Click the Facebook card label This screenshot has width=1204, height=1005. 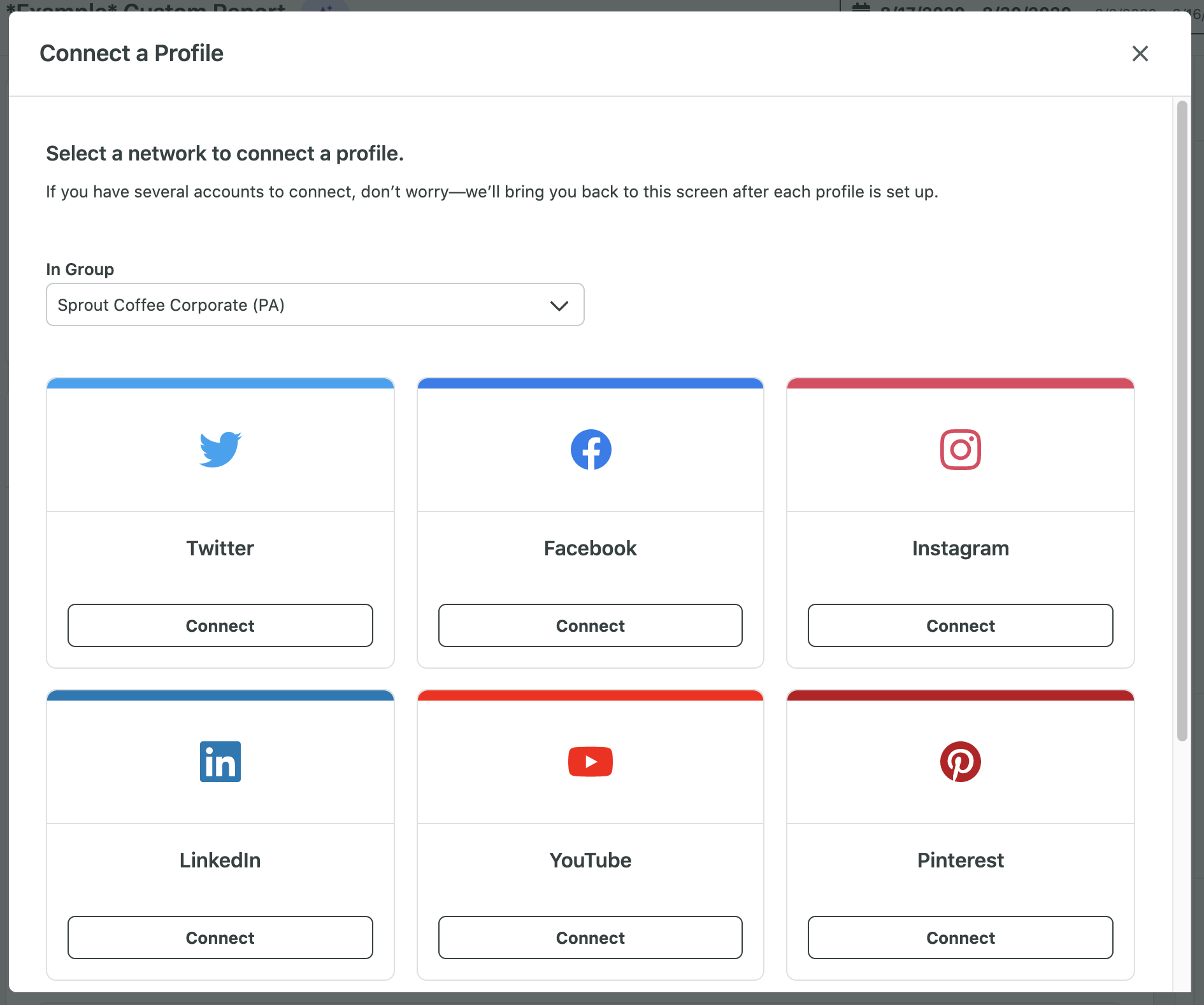pos(591,548)
